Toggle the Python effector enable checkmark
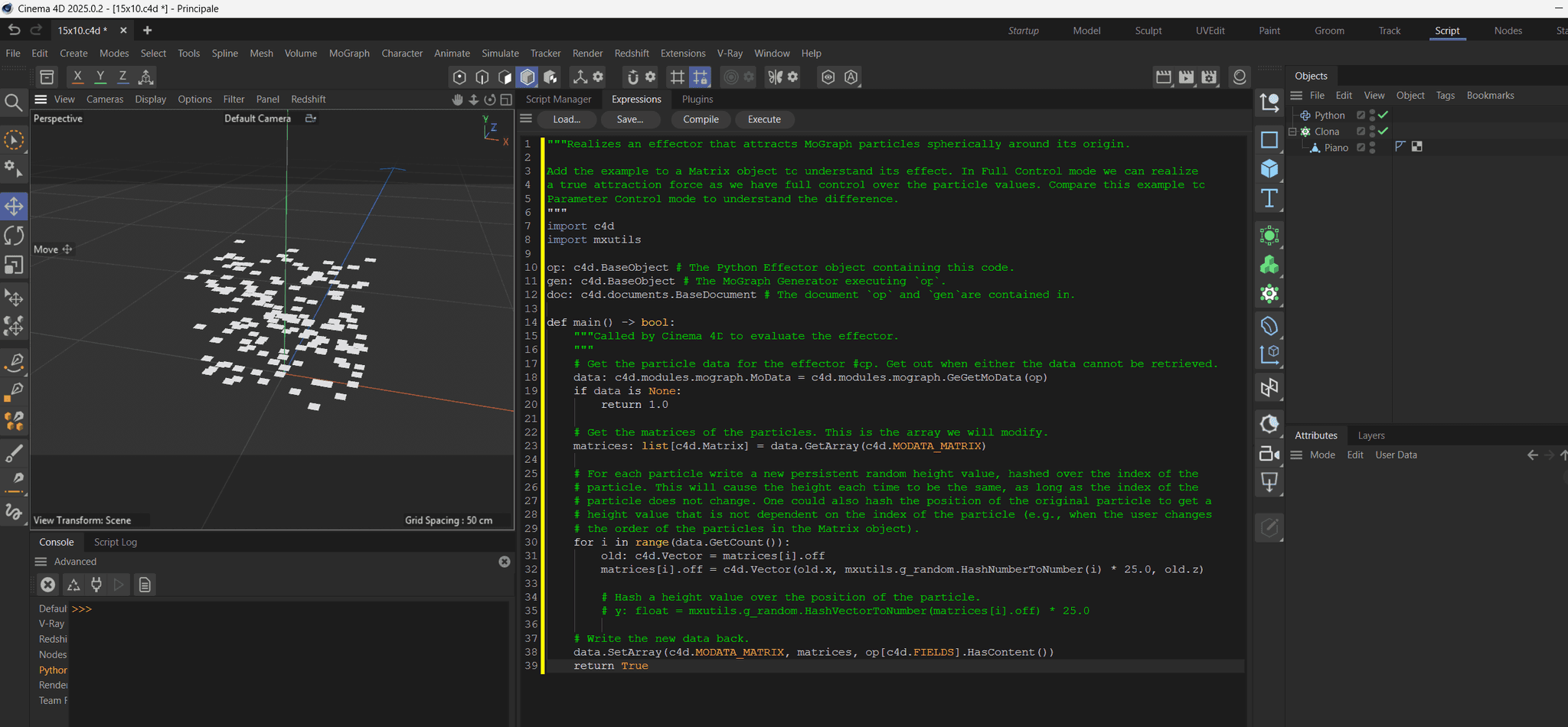This screenshot has height=727, width=1568. (1383, 115)
